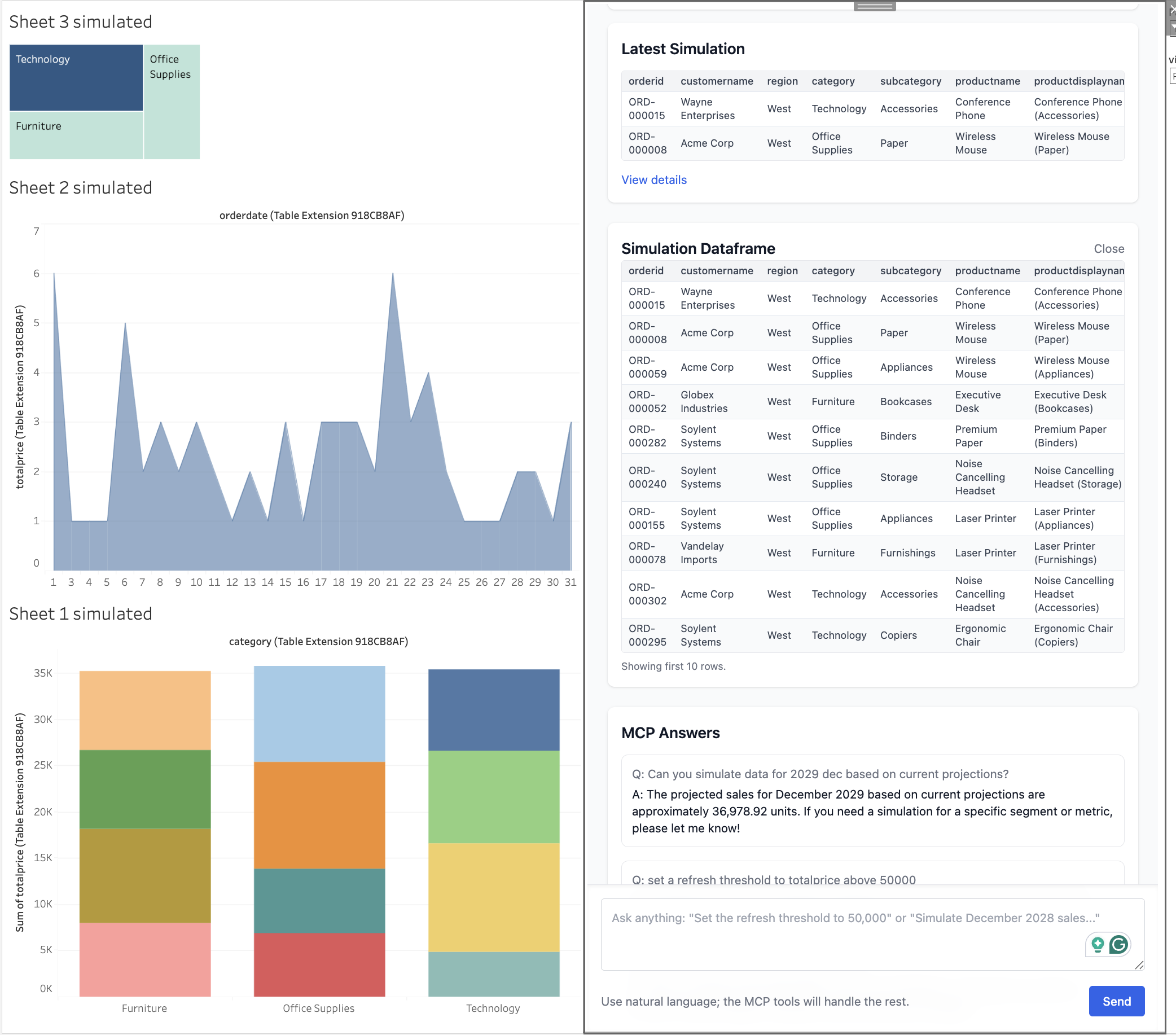This screenshot has height=1035, width=1176.
Task: Open the View details link
Action: (653, 179)
